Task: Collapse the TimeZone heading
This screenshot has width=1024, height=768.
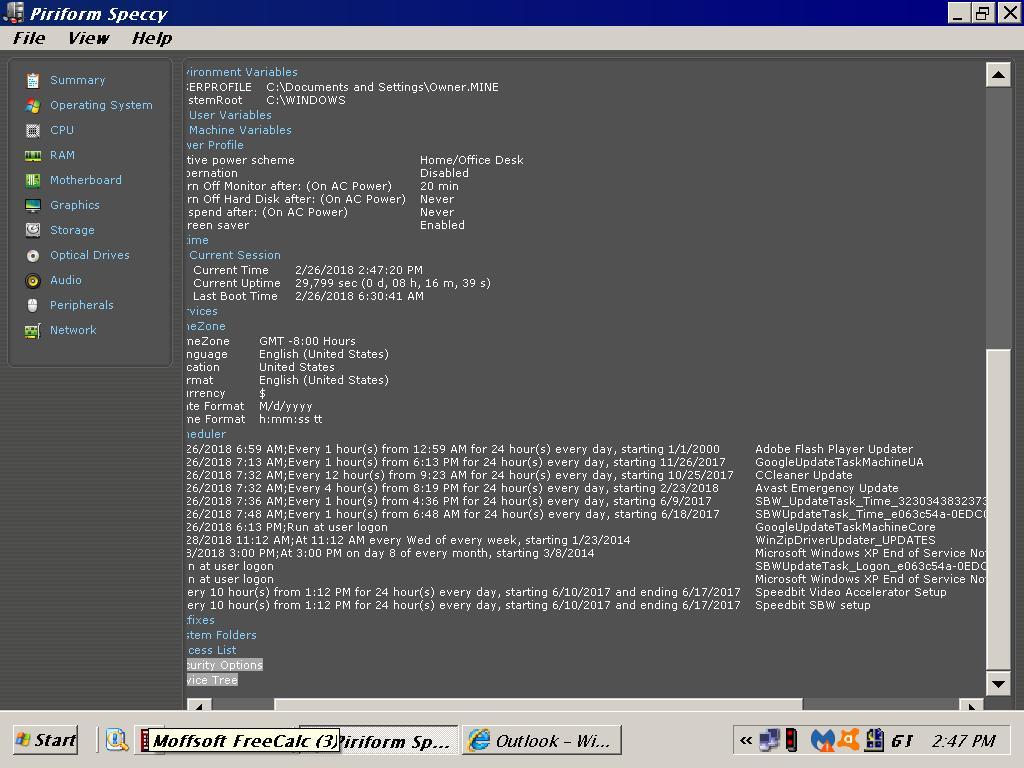Action: tap(206, 327)
